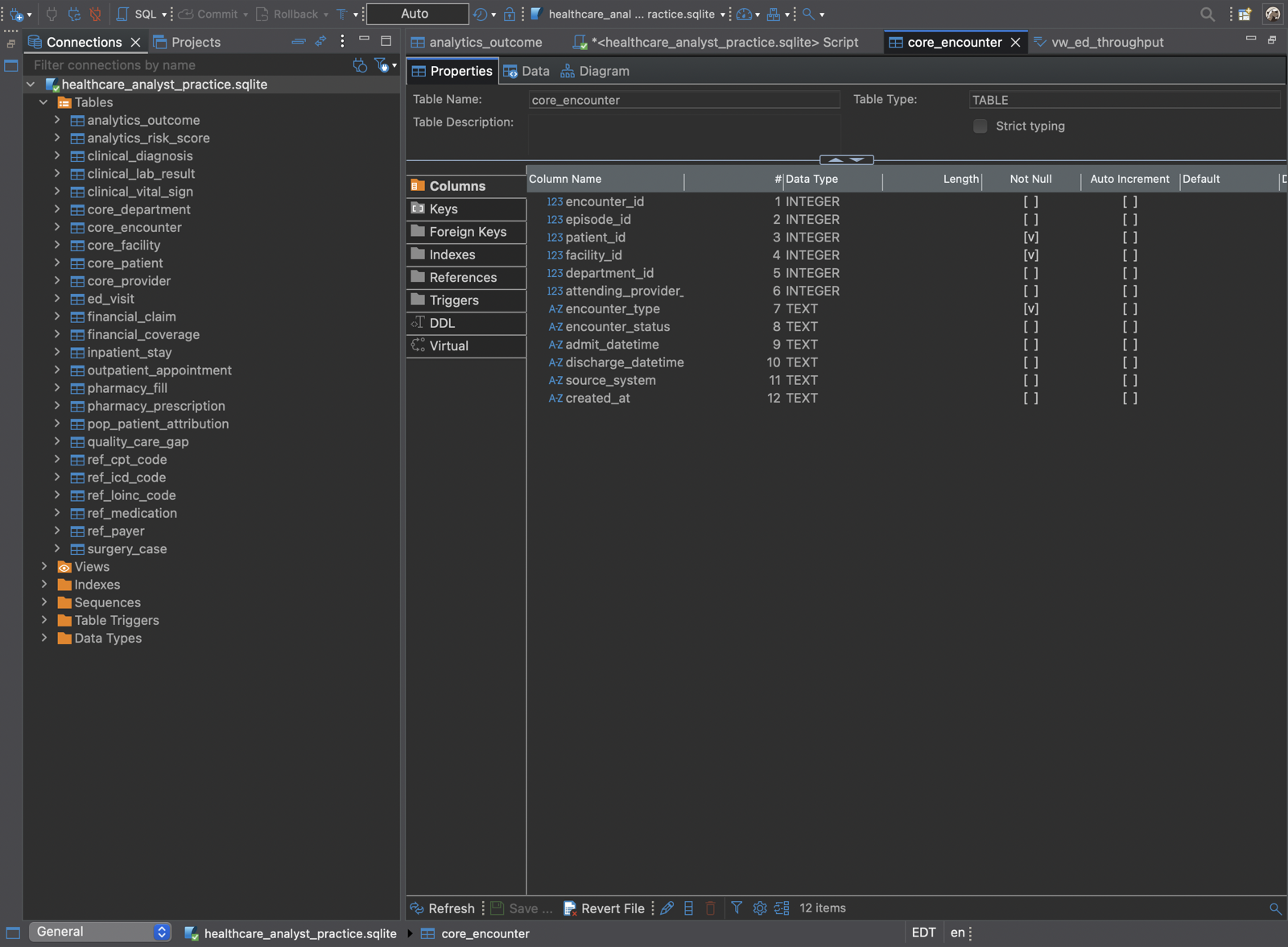The image size is (1288, 947).
Task: Expand the core_encounter table node
Action: pyautogui.click(x=57, y=227)
